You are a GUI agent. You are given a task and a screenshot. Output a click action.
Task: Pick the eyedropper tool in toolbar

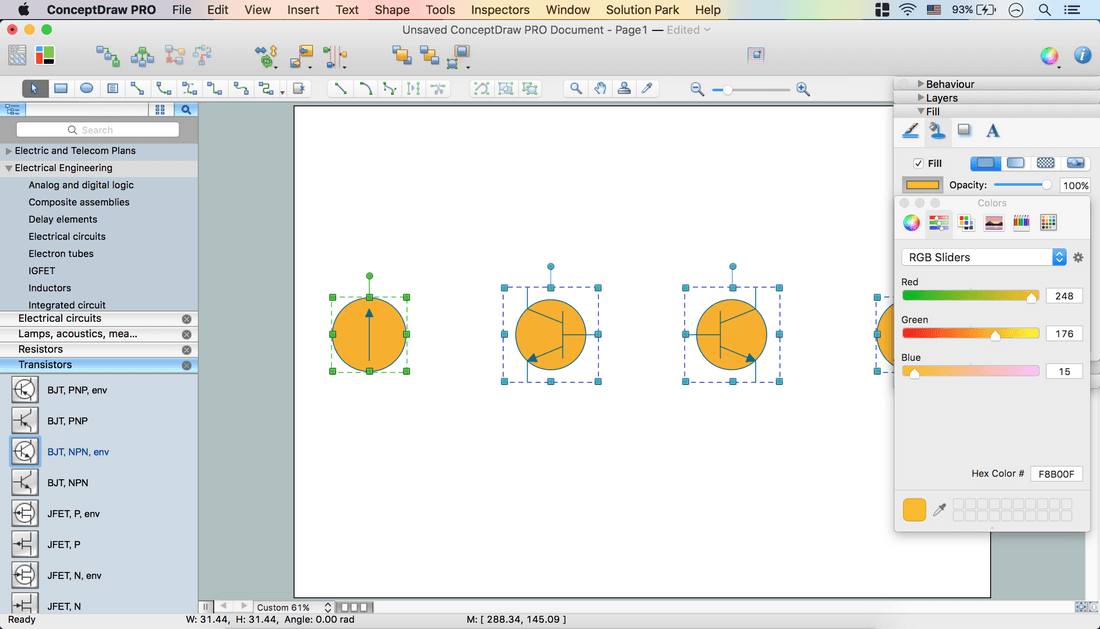click(x=647, y=88)
